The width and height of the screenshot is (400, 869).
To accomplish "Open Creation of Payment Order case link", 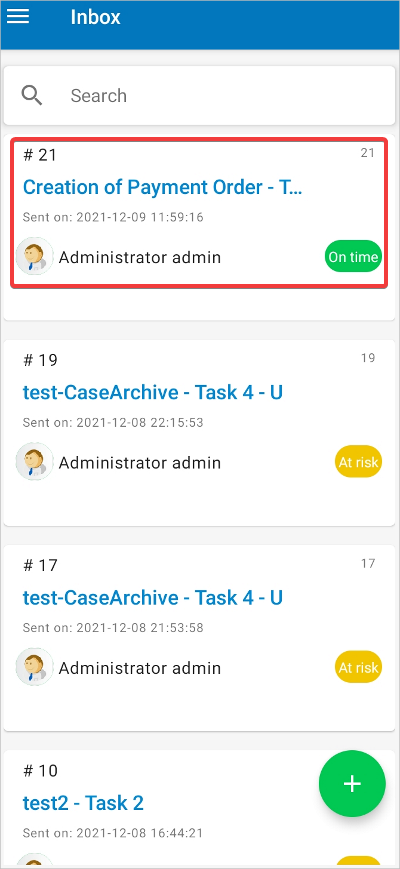I will click(x=163, y=187).
